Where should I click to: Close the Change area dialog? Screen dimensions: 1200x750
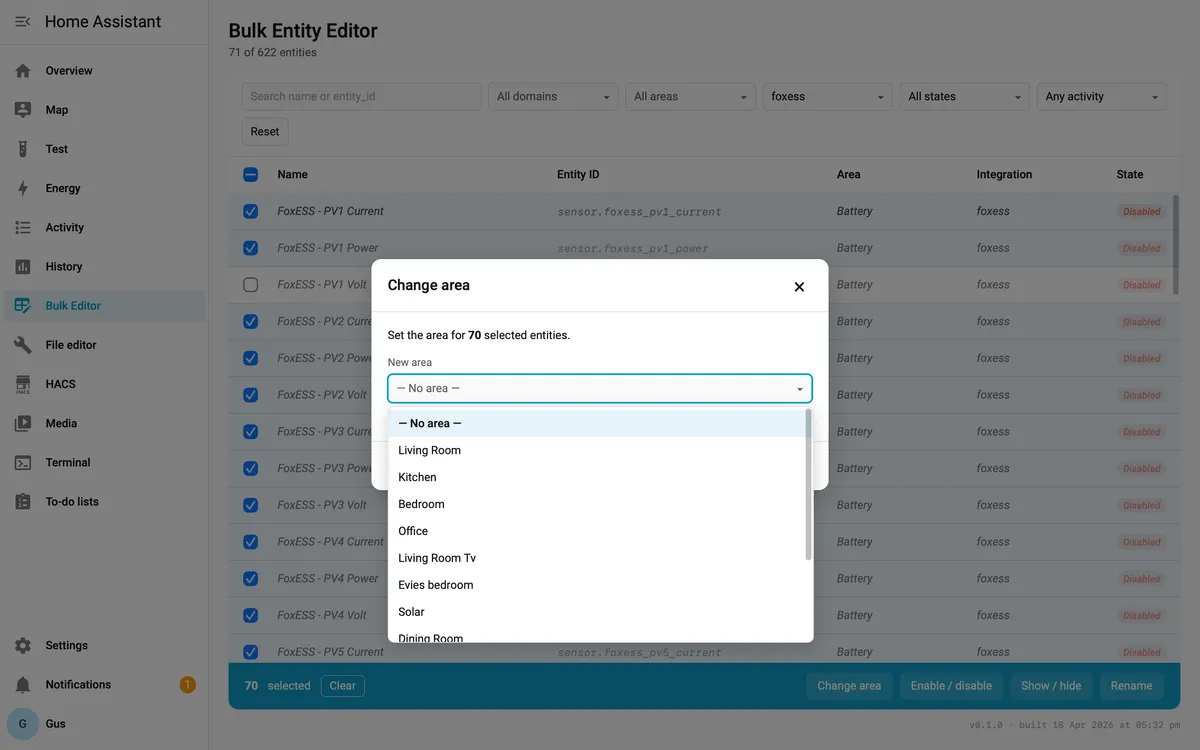pos(799,287)
